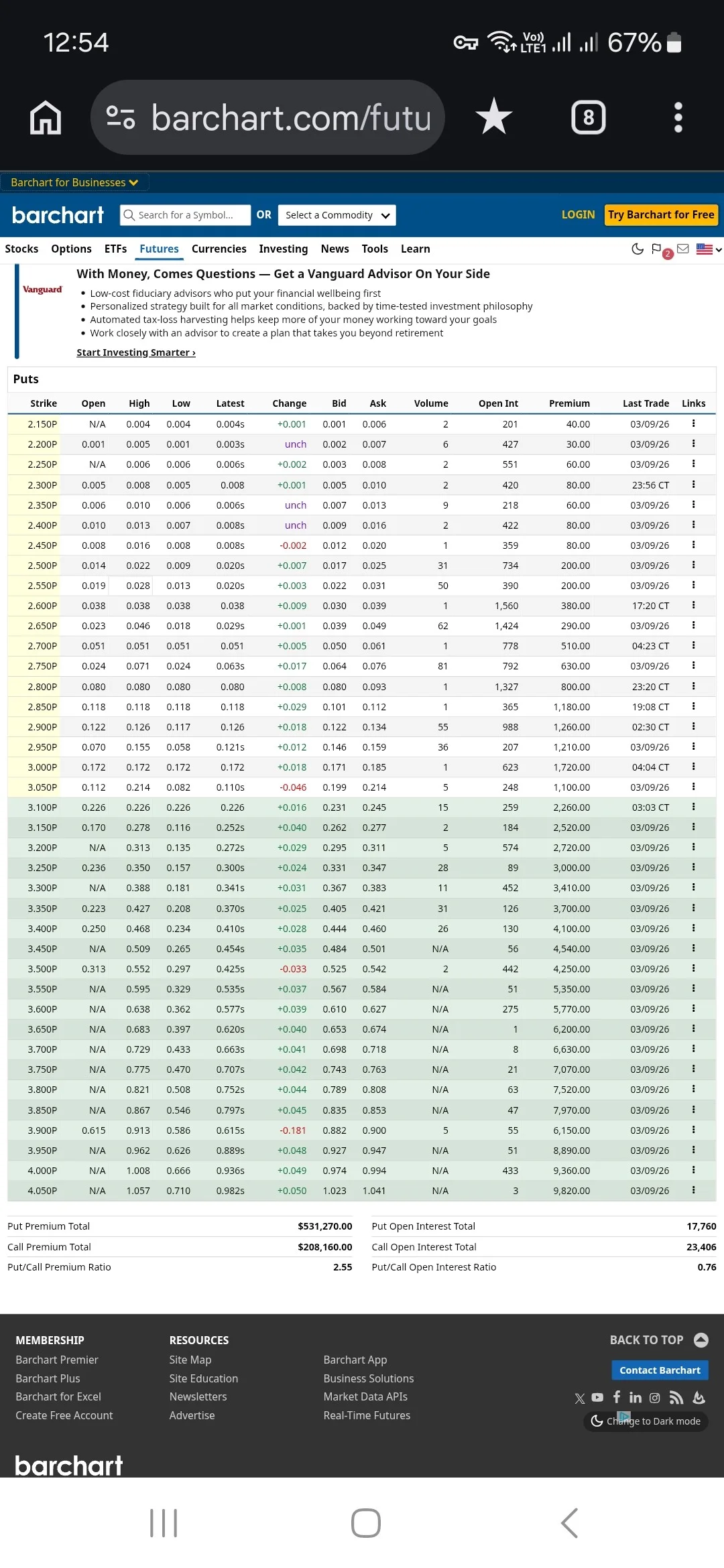Click Market Data APIs footer link
This screenshot has height=1568, width=724.
pos(365,1396)
